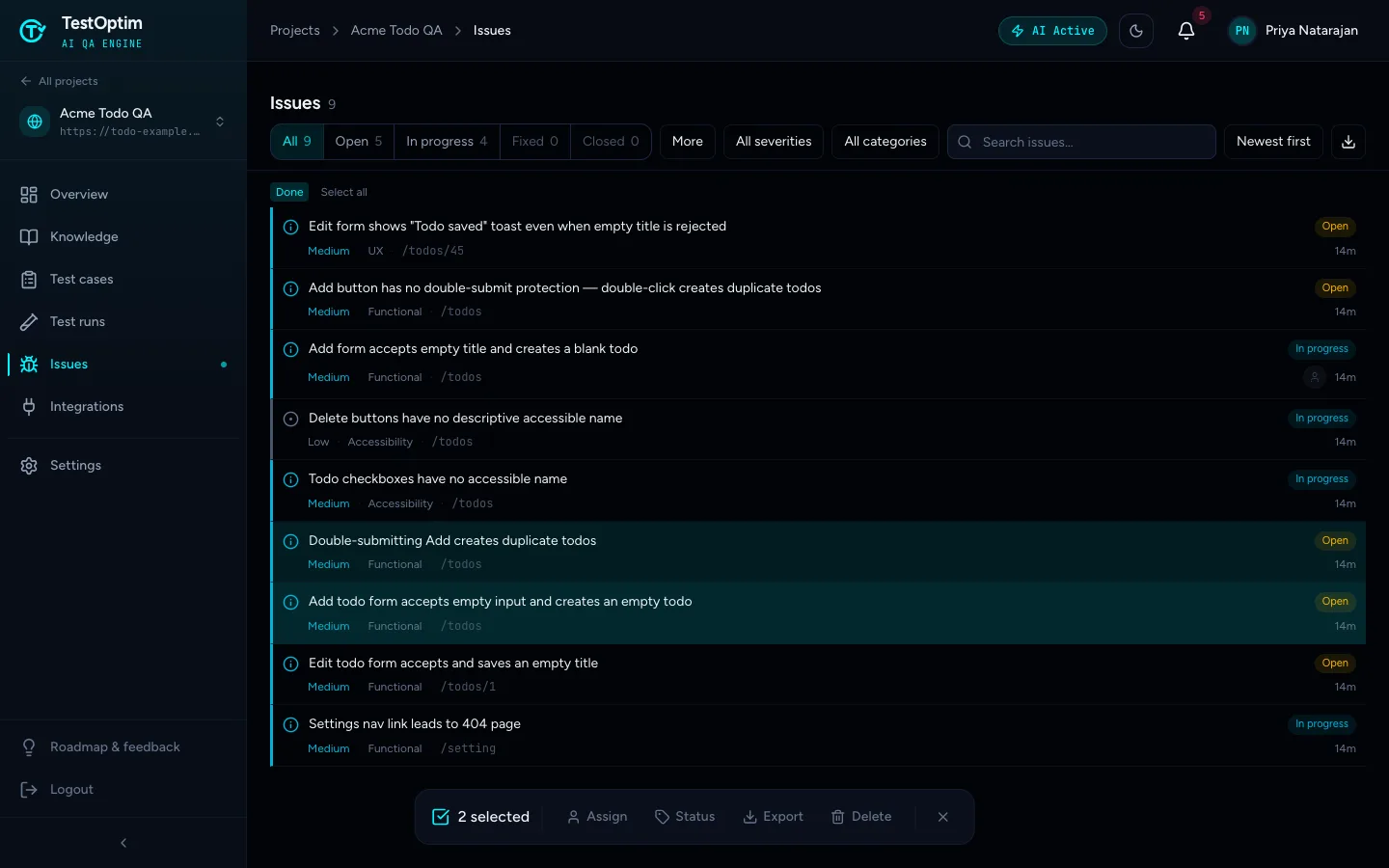The height and width of the screenshot is (868, 1389).
Task: Select the Settings nav link 404 issue
Action: [x=818, y=736]
